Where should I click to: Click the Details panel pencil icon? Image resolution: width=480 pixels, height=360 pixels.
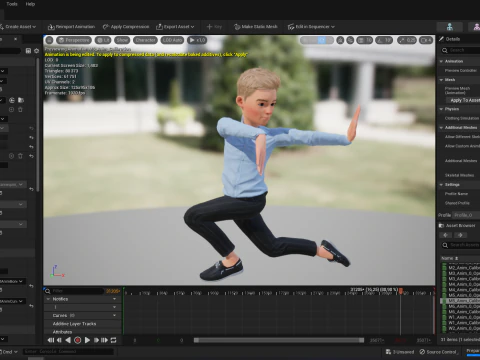[x=441, y=39]
